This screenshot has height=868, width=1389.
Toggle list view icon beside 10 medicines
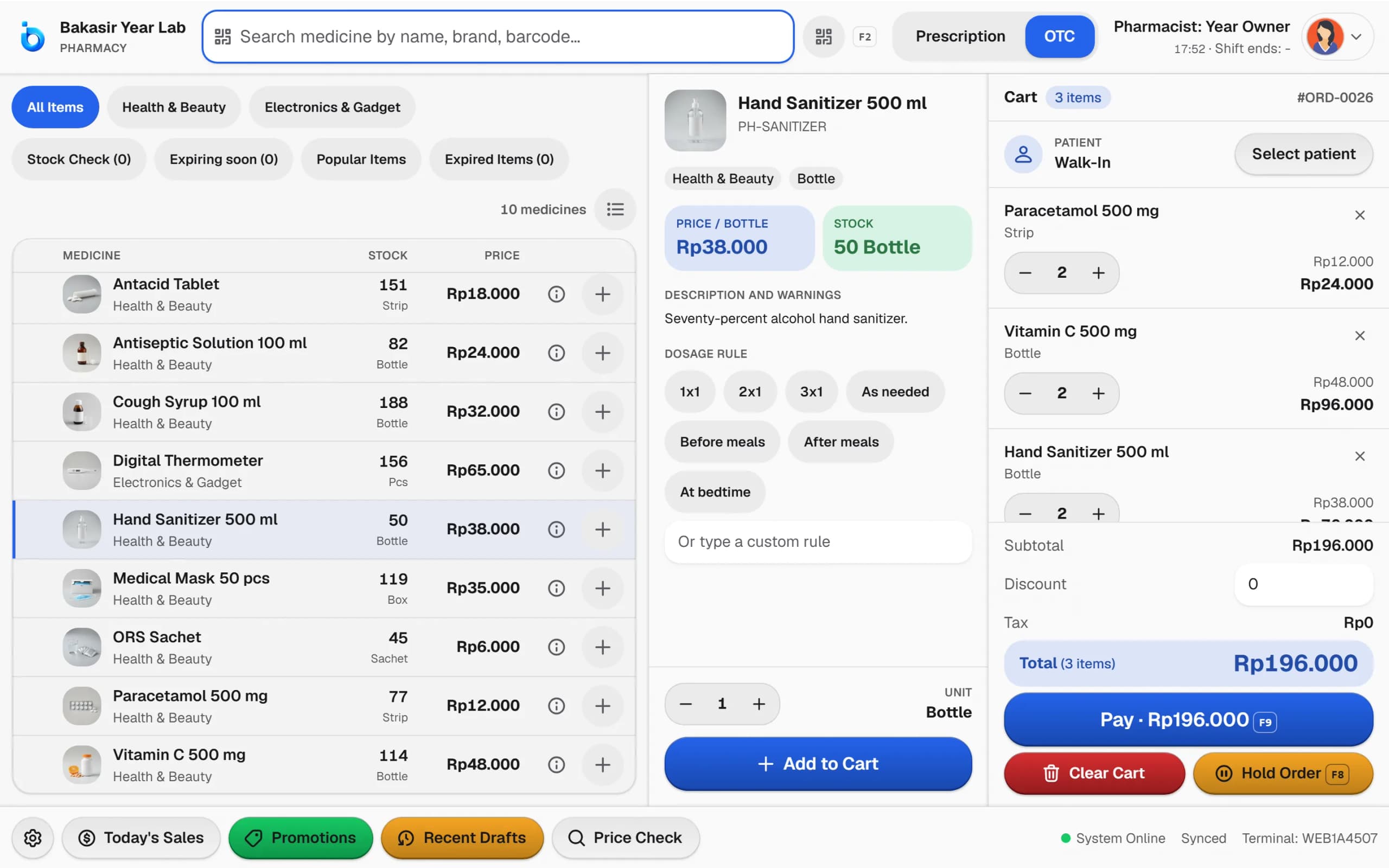615,209
